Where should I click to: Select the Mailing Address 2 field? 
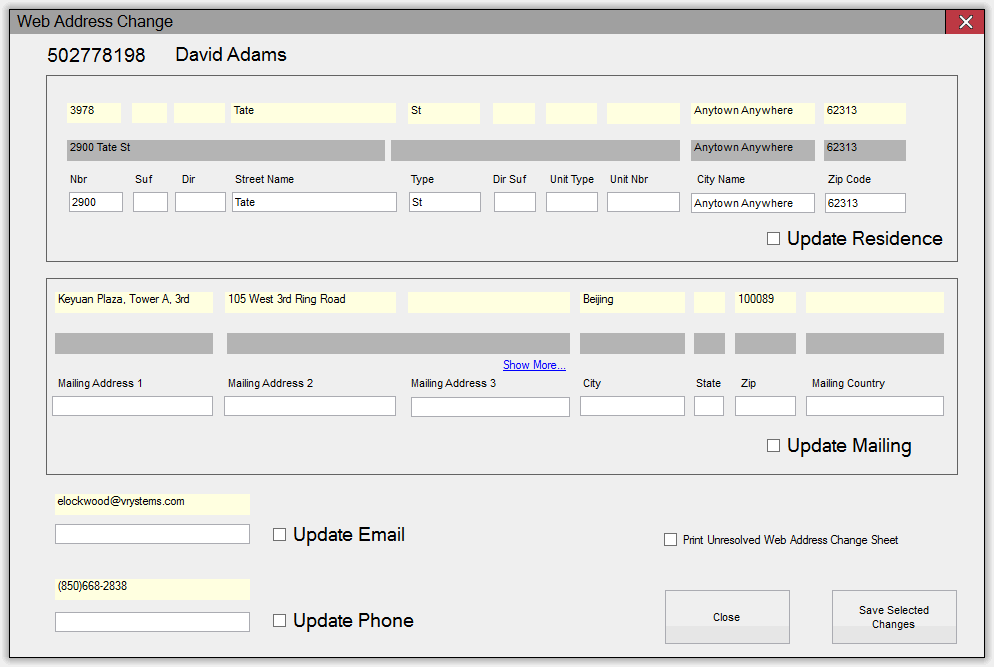pyautogui.click(x=309, y=406)
